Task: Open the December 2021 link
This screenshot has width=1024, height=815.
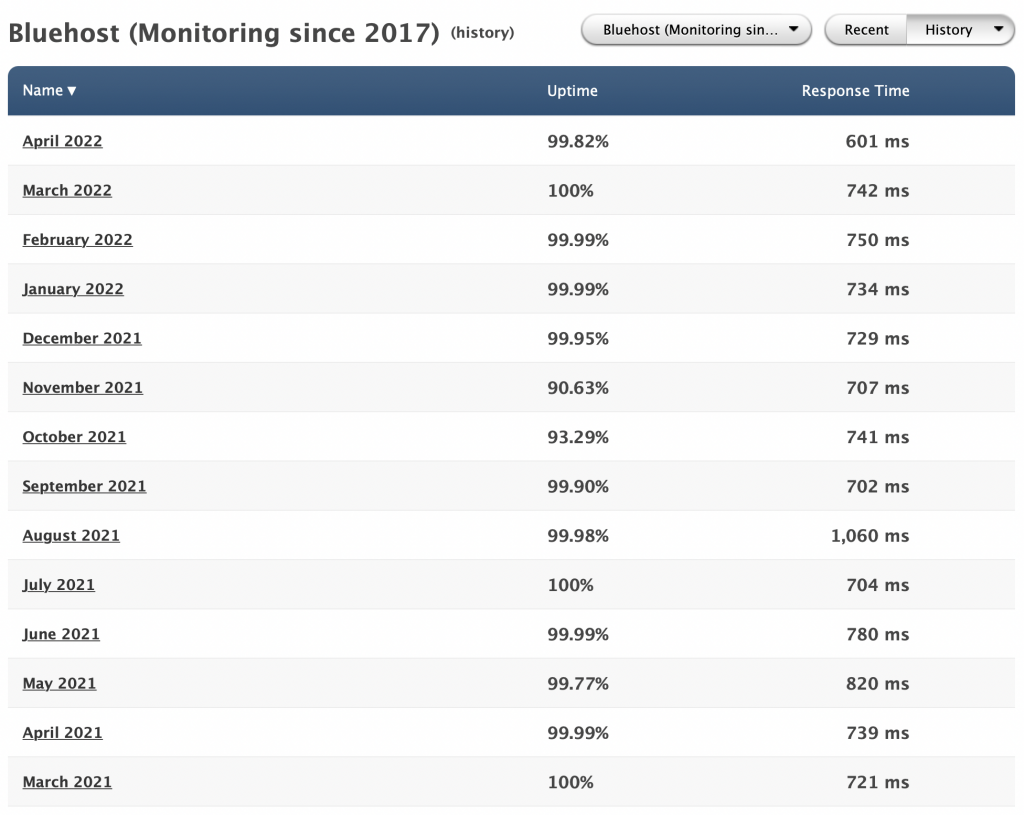Action: pos(82,338)
